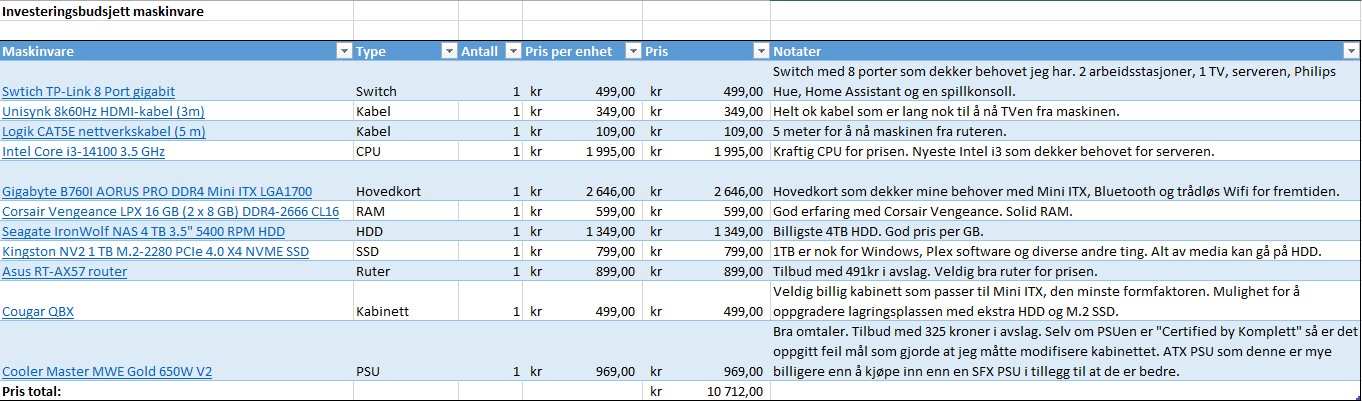Open the Corsair Vengeance LPX 16 GB link
This screenshot has height=401, width=1362.
coord(170,211)
